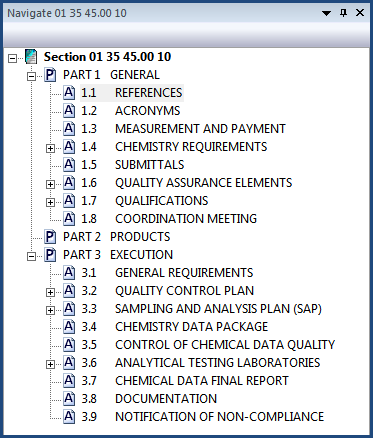Collapse the PART 1 GENERAL branch

[x=31, y=76]
